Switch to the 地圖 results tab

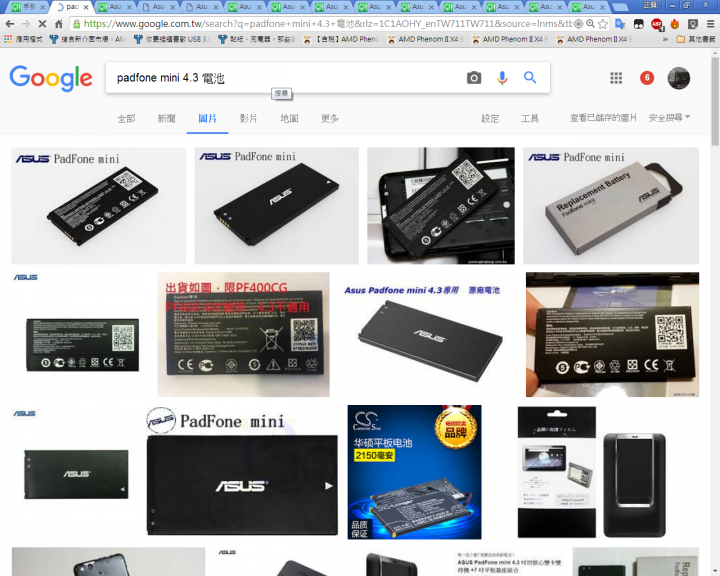(x=289, y=119)
